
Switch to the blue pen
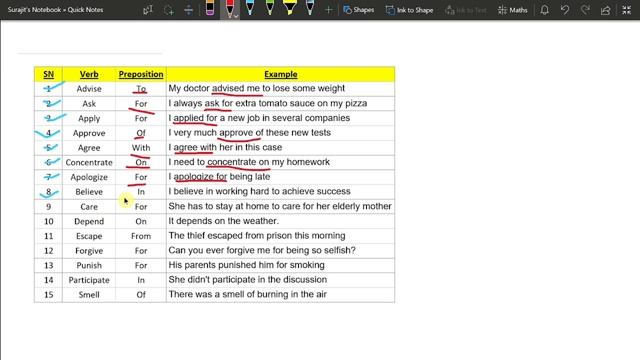click(250, 8)
